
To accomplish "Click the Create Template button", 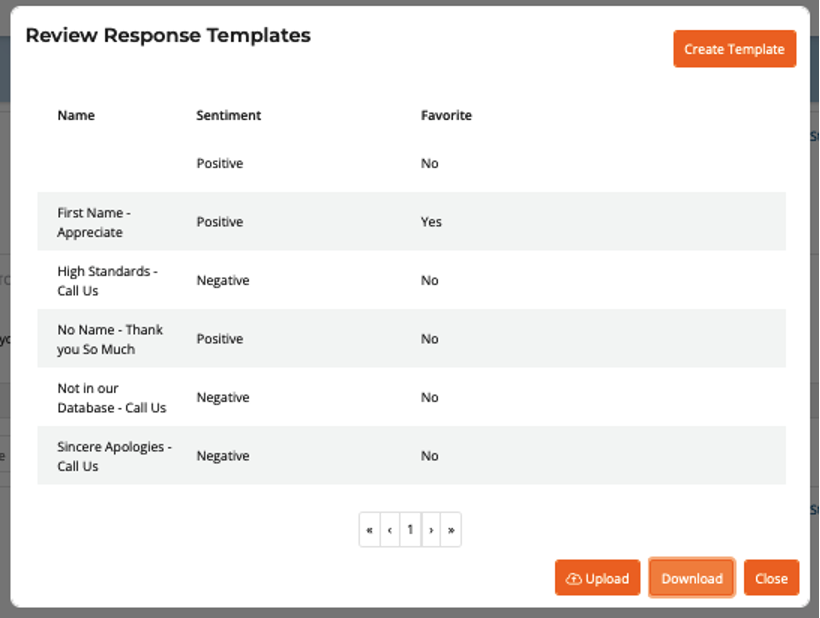I will click(x=734, y=49).
